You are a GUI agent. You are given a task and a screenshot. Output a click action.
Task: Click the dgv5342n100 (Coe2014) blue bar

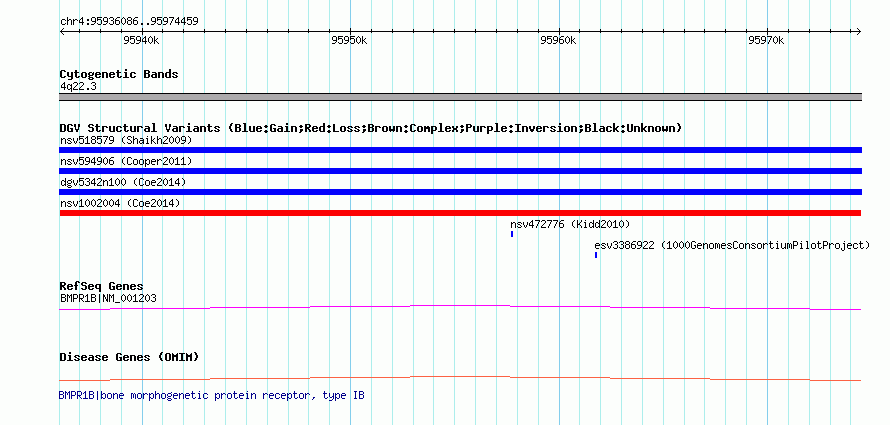tap(460, 192)
